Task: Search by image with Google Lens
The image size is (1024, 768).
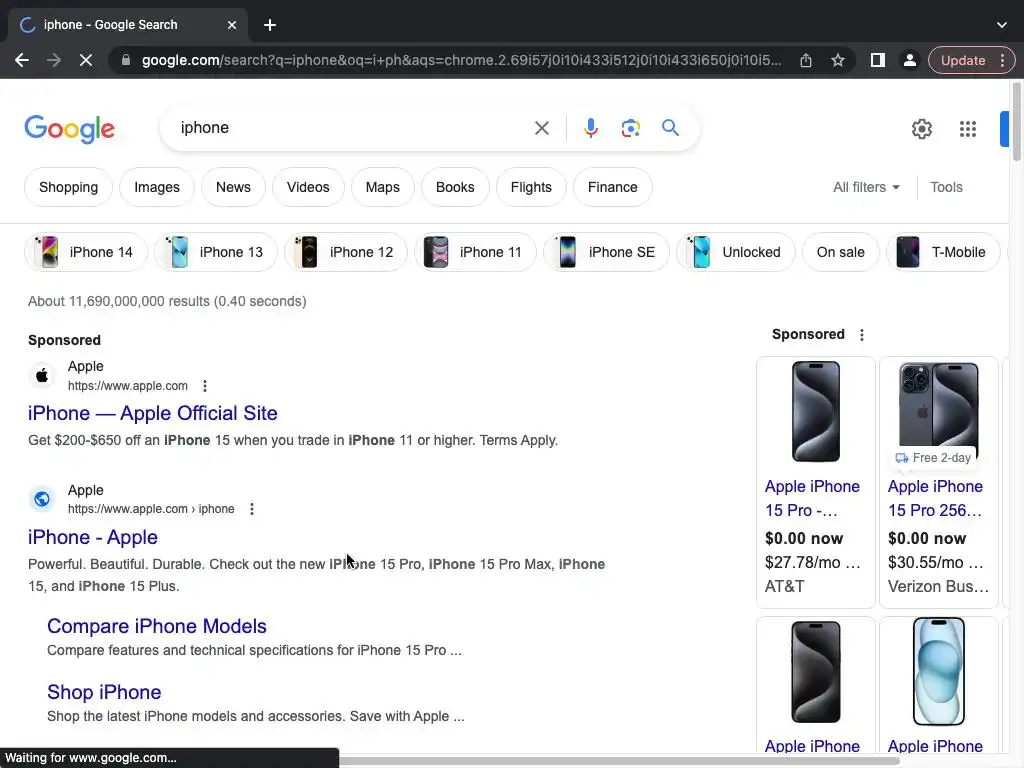Action: click(630, 128)
